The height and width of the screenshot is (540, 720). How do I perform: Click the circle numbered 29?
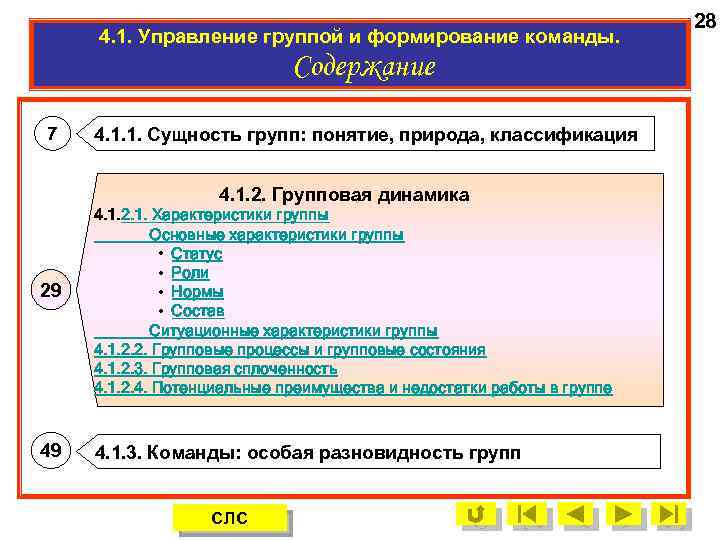51,289
